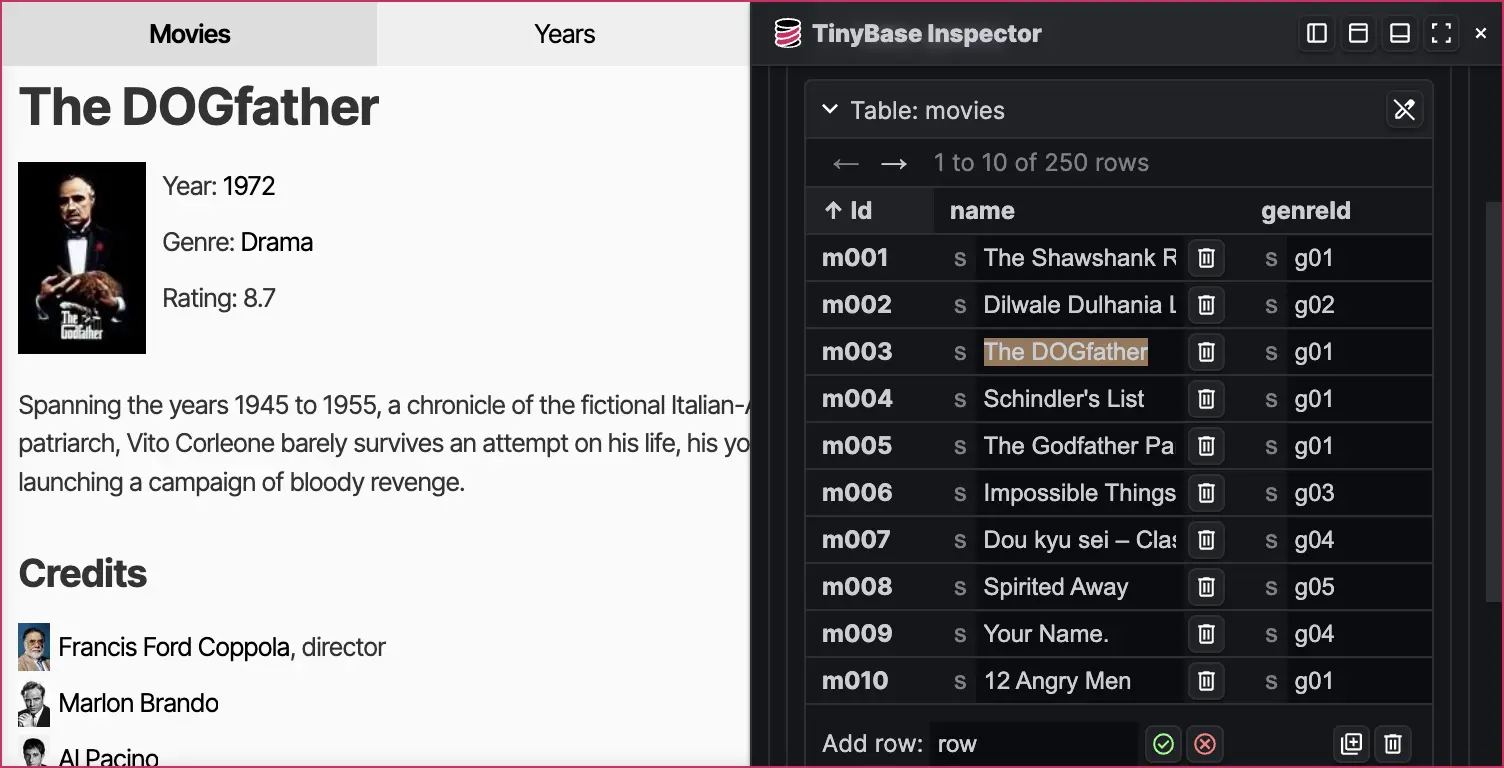Viewport: 1504px width, 768px height.
Task: Select the Movies tab
Action: click(189, 33)
